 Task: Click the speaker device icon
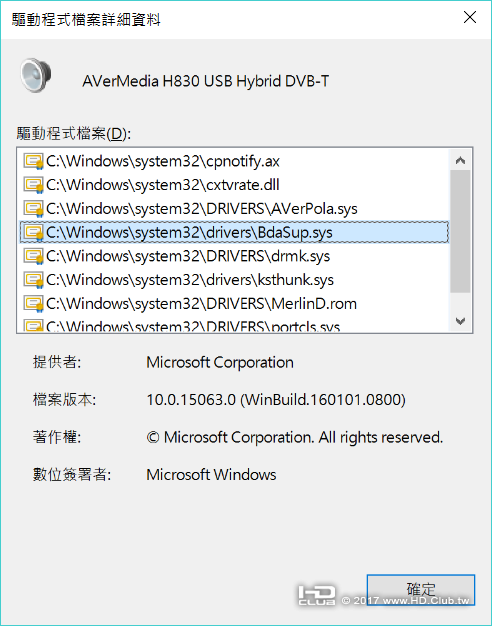pyautogui.click(x=36, y=75)
